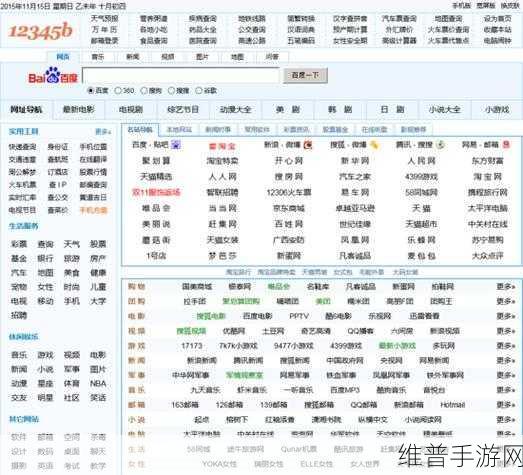
Task: Open the 天气预报 link in header
Action: [104, 18]
